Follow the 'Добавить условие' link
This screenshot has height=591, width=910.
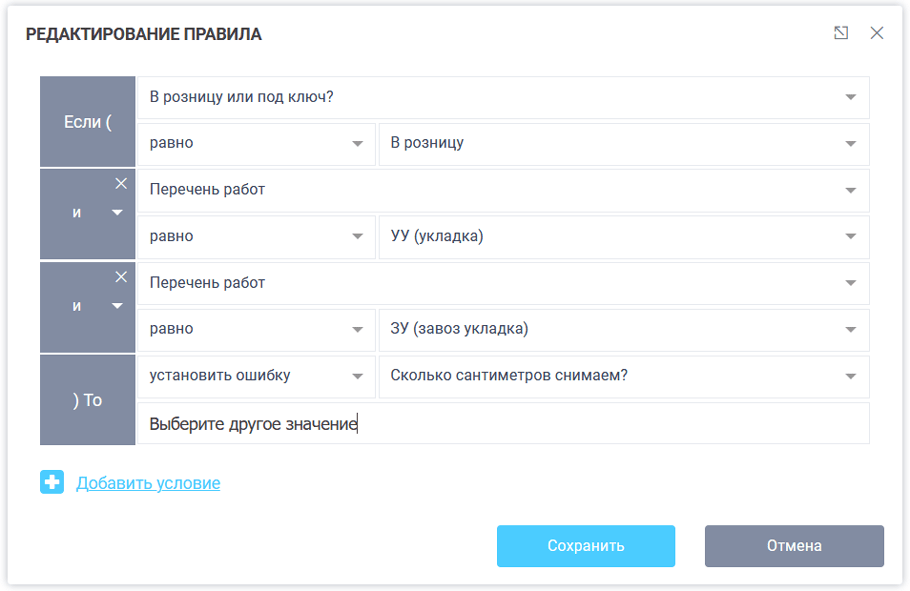pos(148,483)
